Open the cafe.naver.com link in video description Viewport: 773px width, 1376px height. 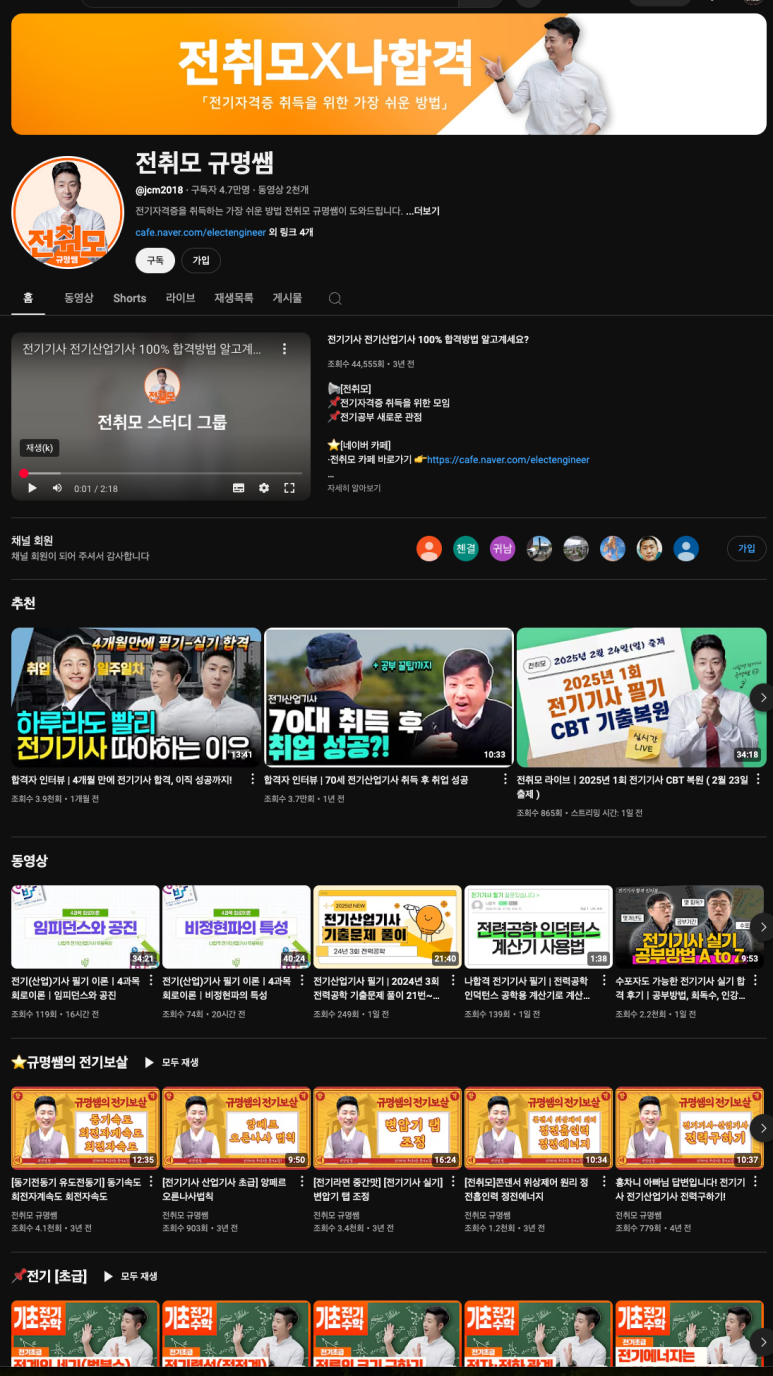pos(508,460)
